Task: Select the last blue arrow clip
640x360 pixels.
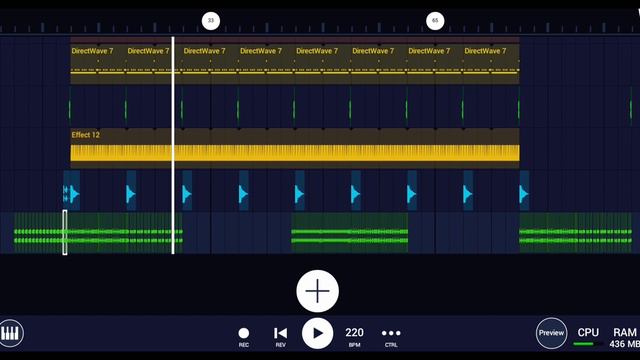Action: 524,191
